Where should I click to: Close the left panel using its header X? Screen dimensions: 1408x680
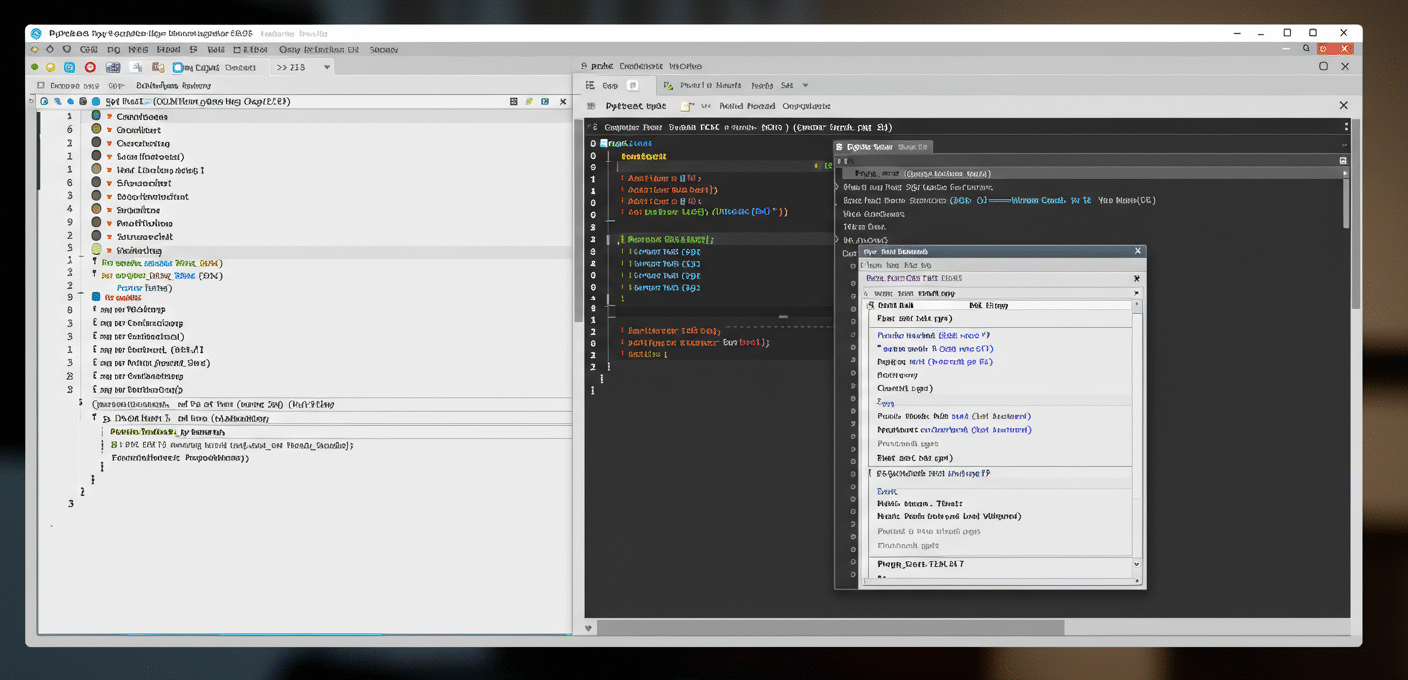click(x=563, y=102)
